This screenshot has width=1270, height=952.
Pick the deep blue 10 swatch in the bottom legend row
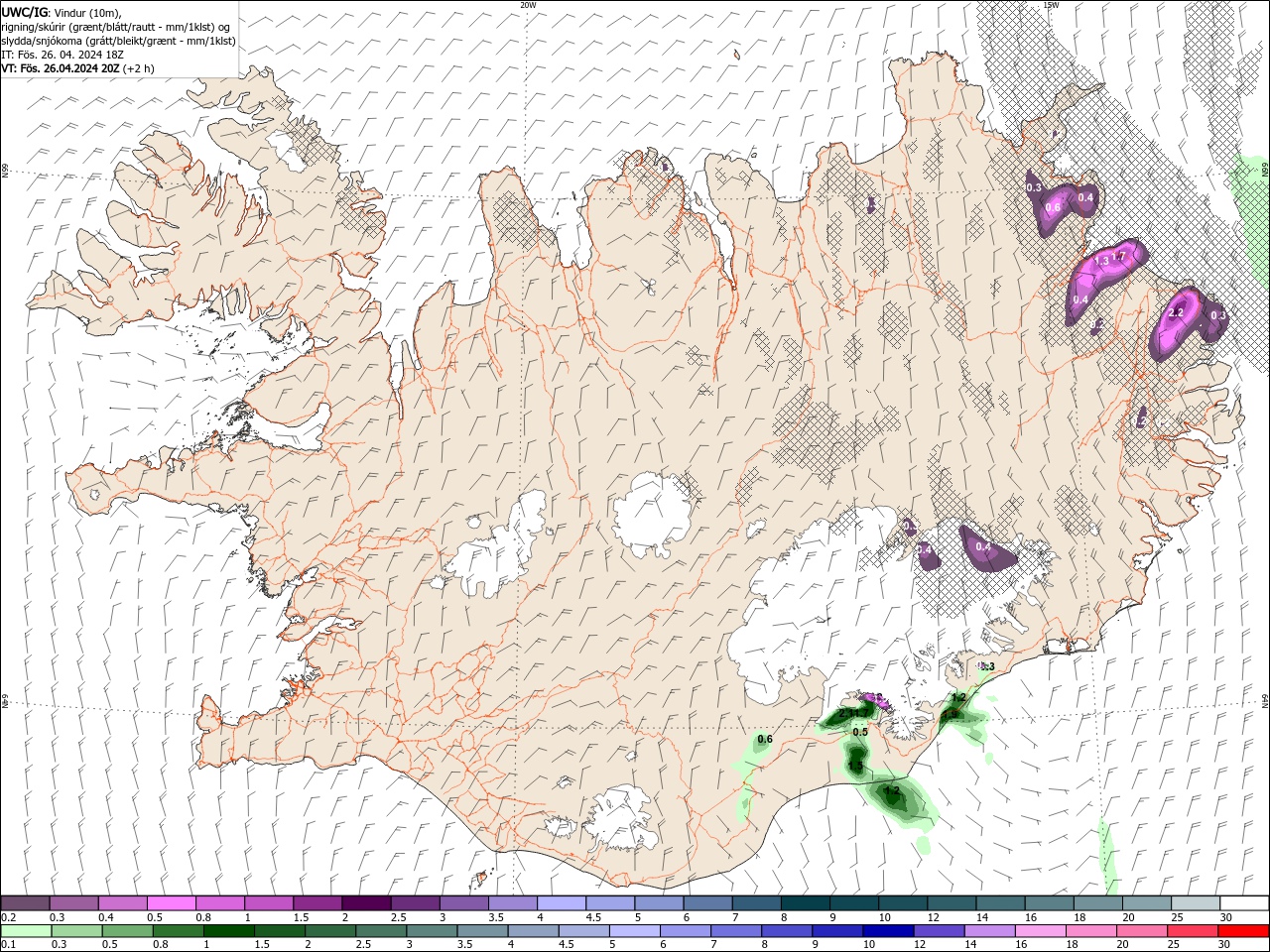[888, 931]
